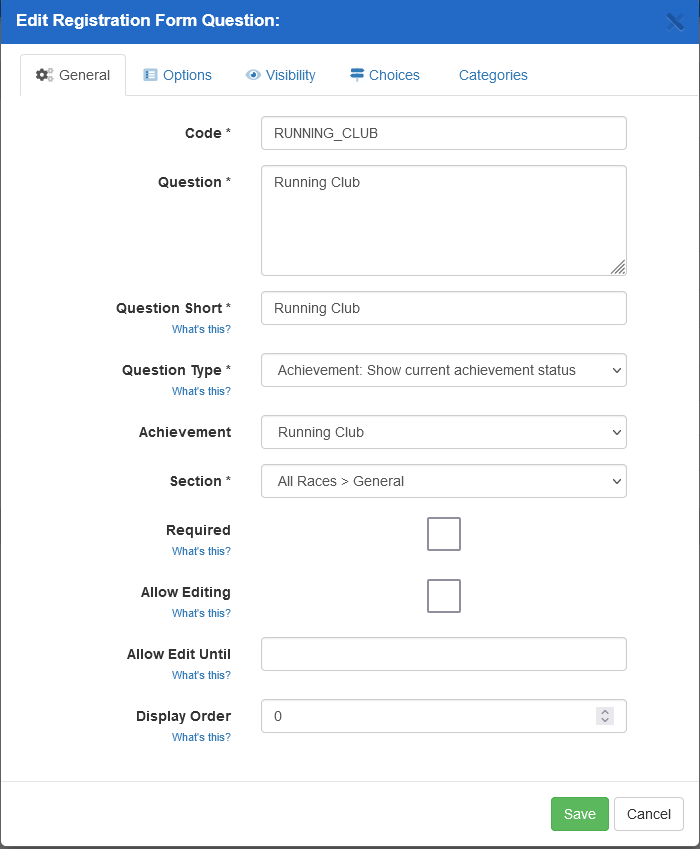Open the Section dropdown
The width and height of the screenshot is (700, 849).
coord(443,481)
